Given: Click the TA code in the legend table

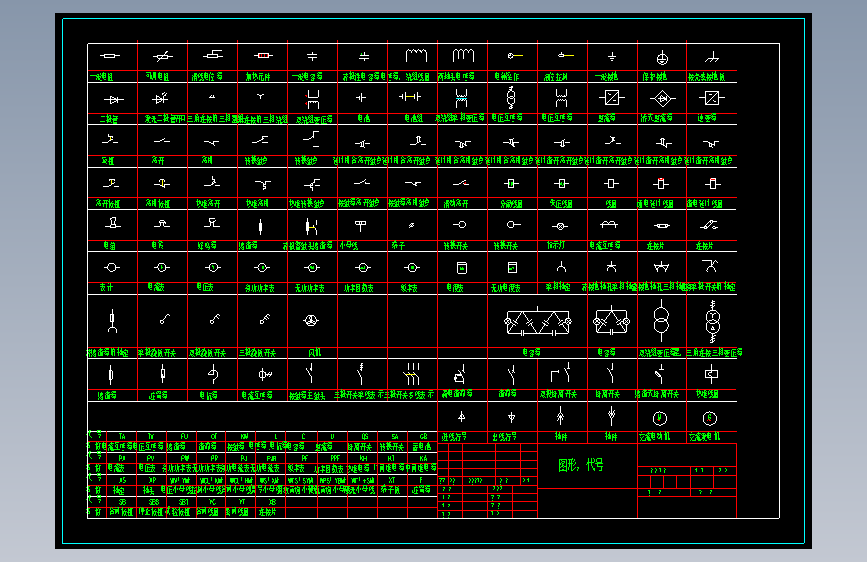Looking at the screenshot, I should click(x=122, y=436).
